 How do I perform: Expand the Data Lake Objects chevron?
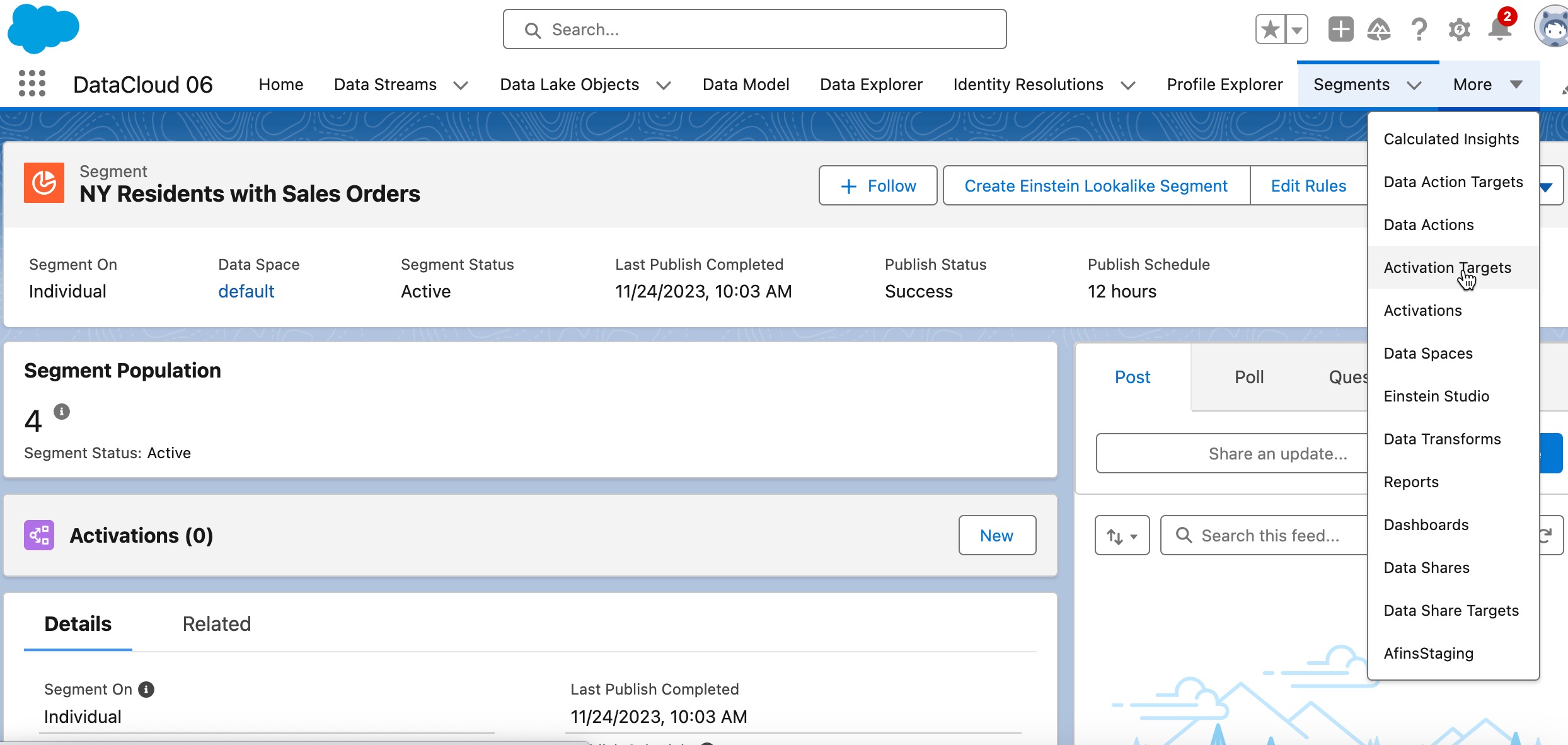pos(664,85)
